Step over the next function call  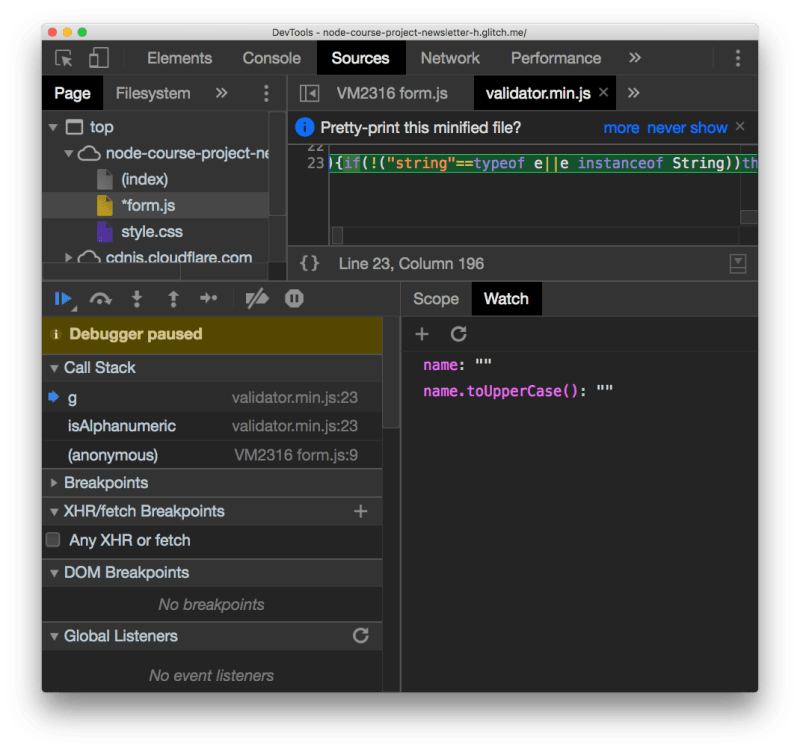click(100, 298)
